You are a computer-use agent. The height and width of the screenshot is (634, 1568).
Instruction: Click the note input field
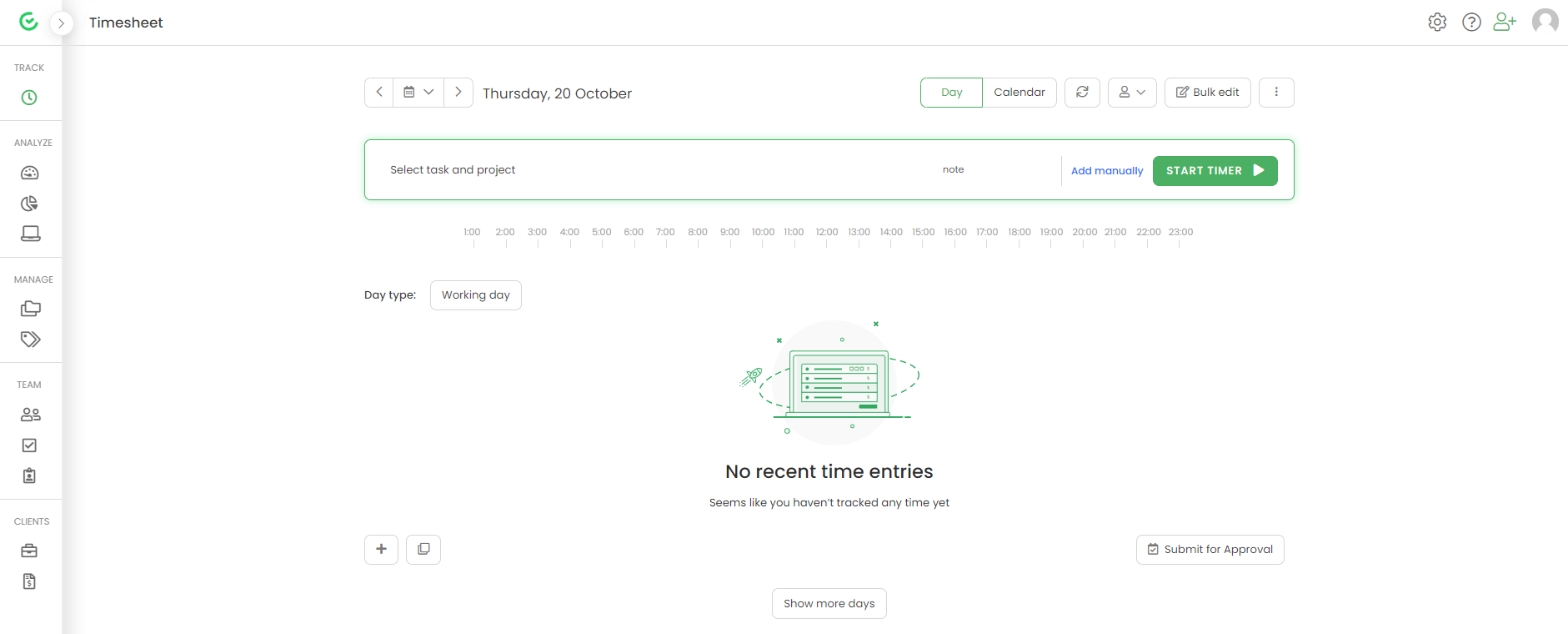point(996,170)
